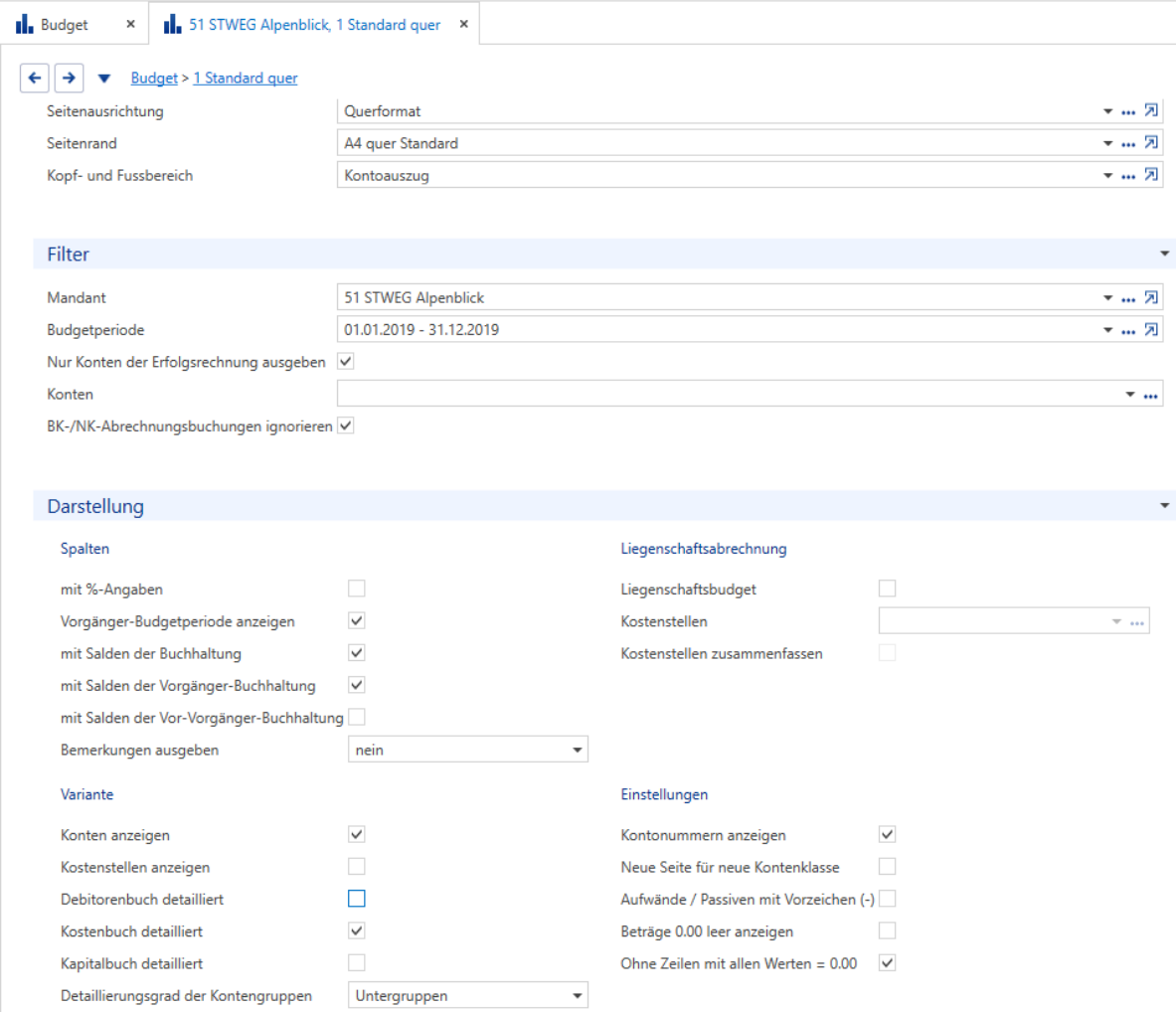
Task: Click the open-link icon for Mandant
Action: [x=1151, y=298]
